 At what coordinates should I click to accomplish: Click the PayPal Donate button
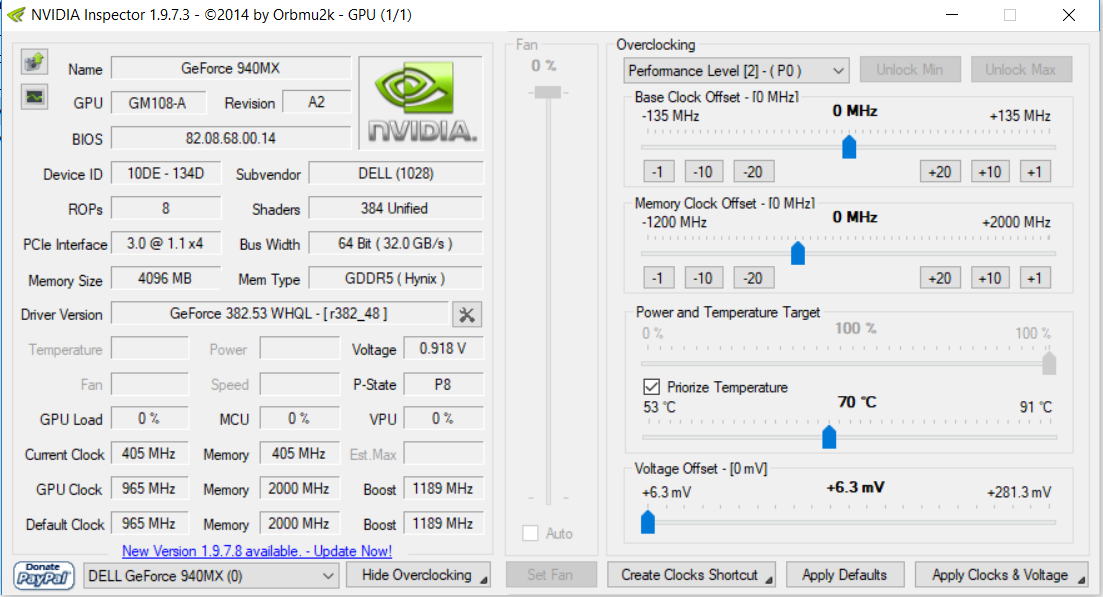43,576
